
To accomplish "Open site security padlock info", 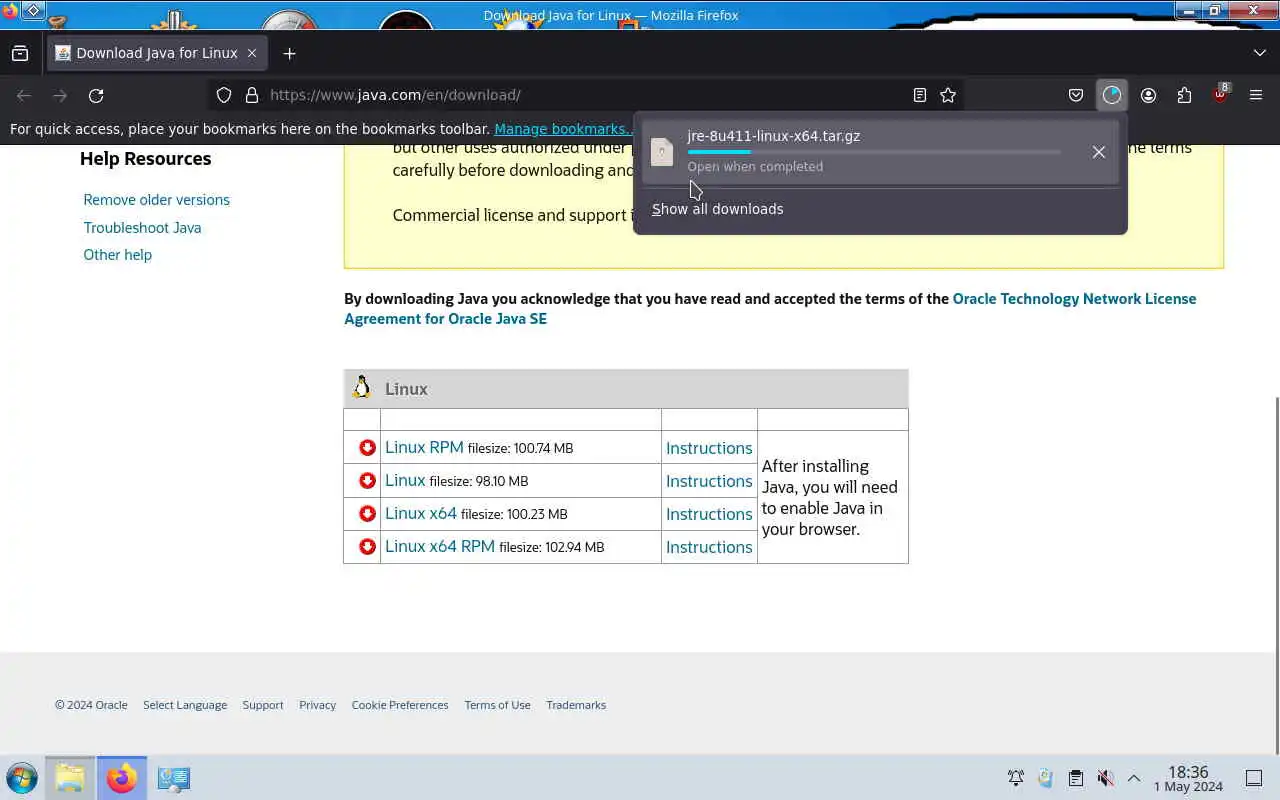I will point(252,95).
